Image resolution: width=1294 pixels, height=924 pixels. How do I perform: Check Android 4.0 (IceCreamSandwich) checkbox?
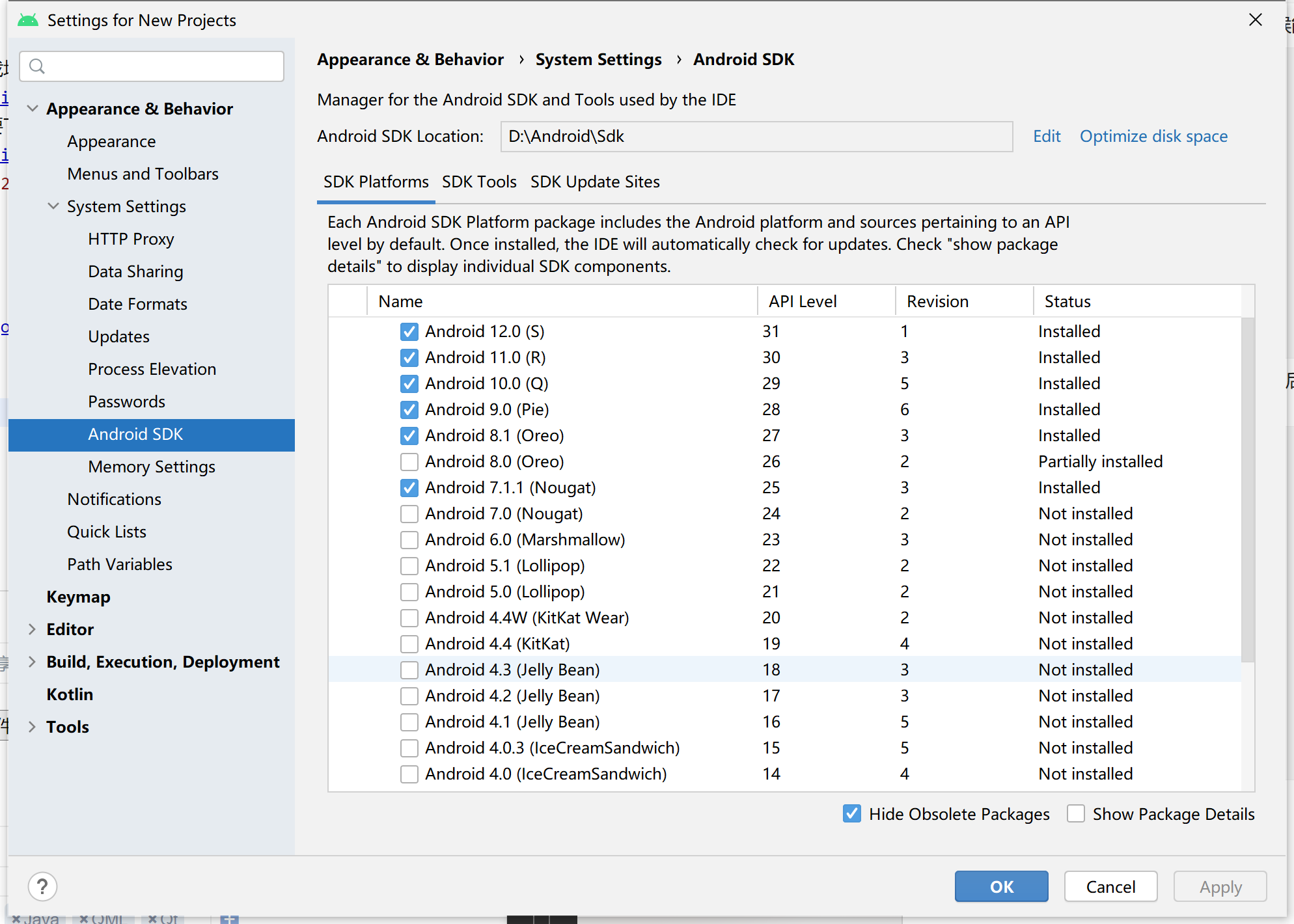409,774
